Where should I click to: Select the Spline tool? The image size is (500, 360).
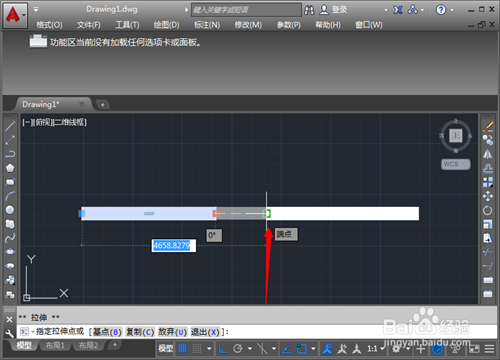point(10,238)
